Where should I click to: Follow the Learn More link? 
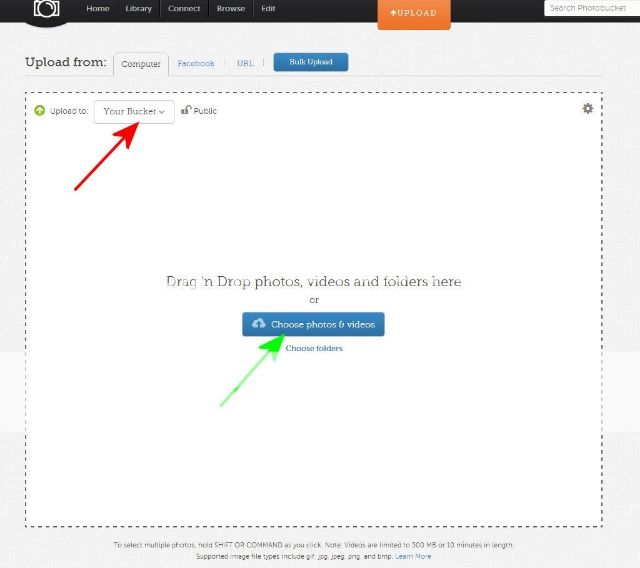(413, 556)
